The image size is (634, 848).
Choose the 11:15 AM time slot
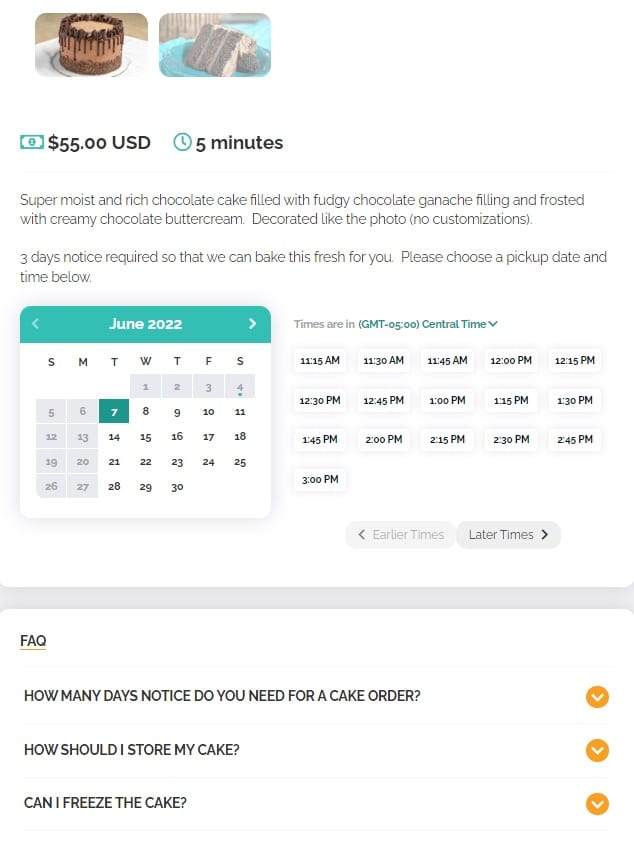tap(320, 361)
